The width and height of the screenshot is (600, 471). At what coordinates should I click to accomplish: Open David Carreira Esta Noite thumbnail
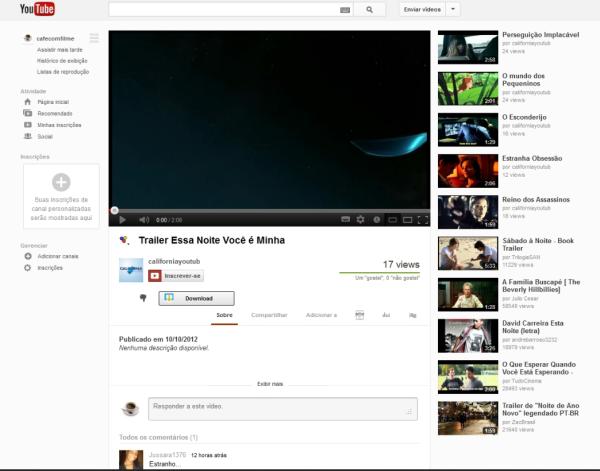point(468,336)
